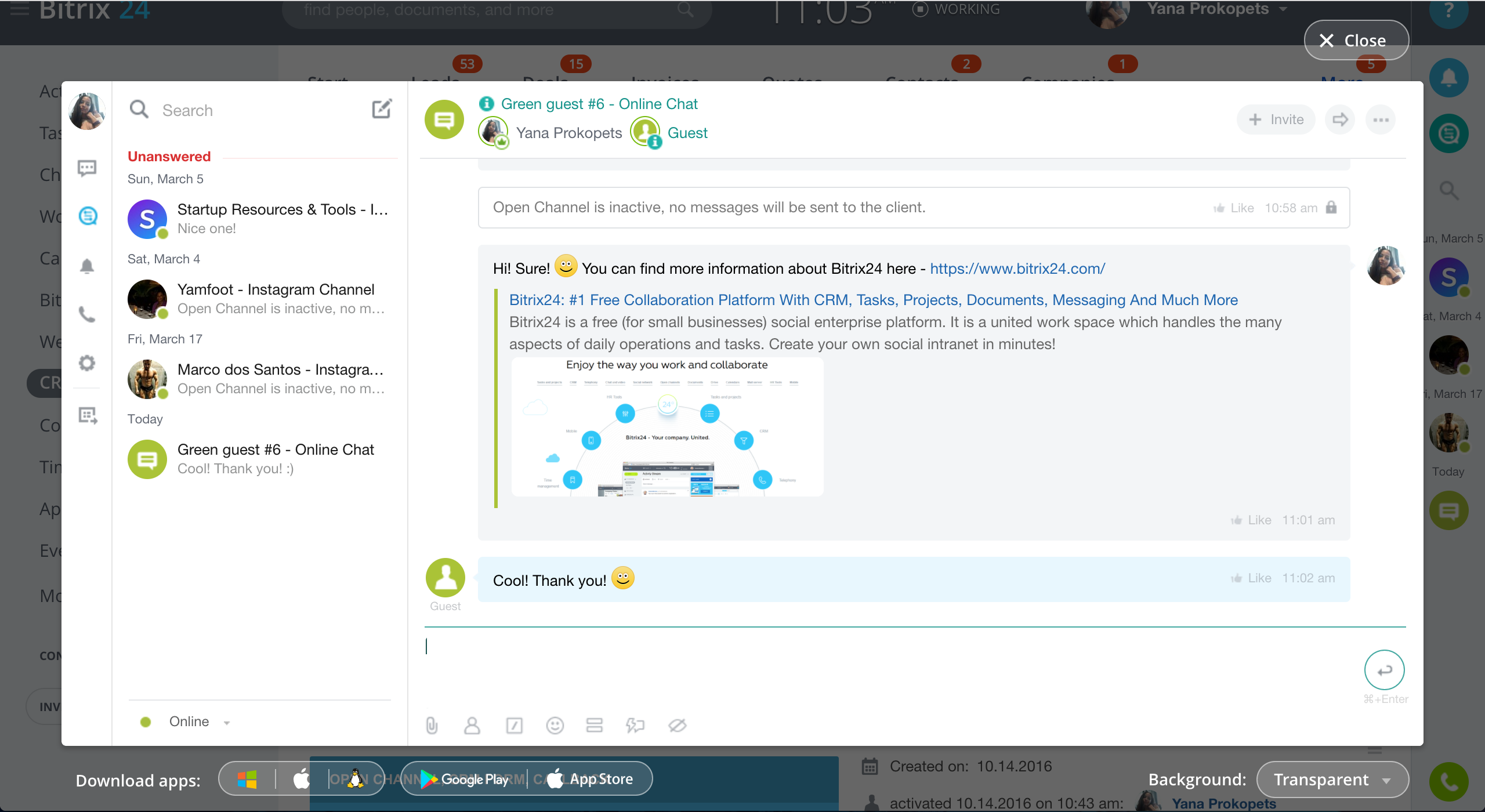
Task: Select Green guest #6 - Online Chat conversation
Action: (259, 459)
